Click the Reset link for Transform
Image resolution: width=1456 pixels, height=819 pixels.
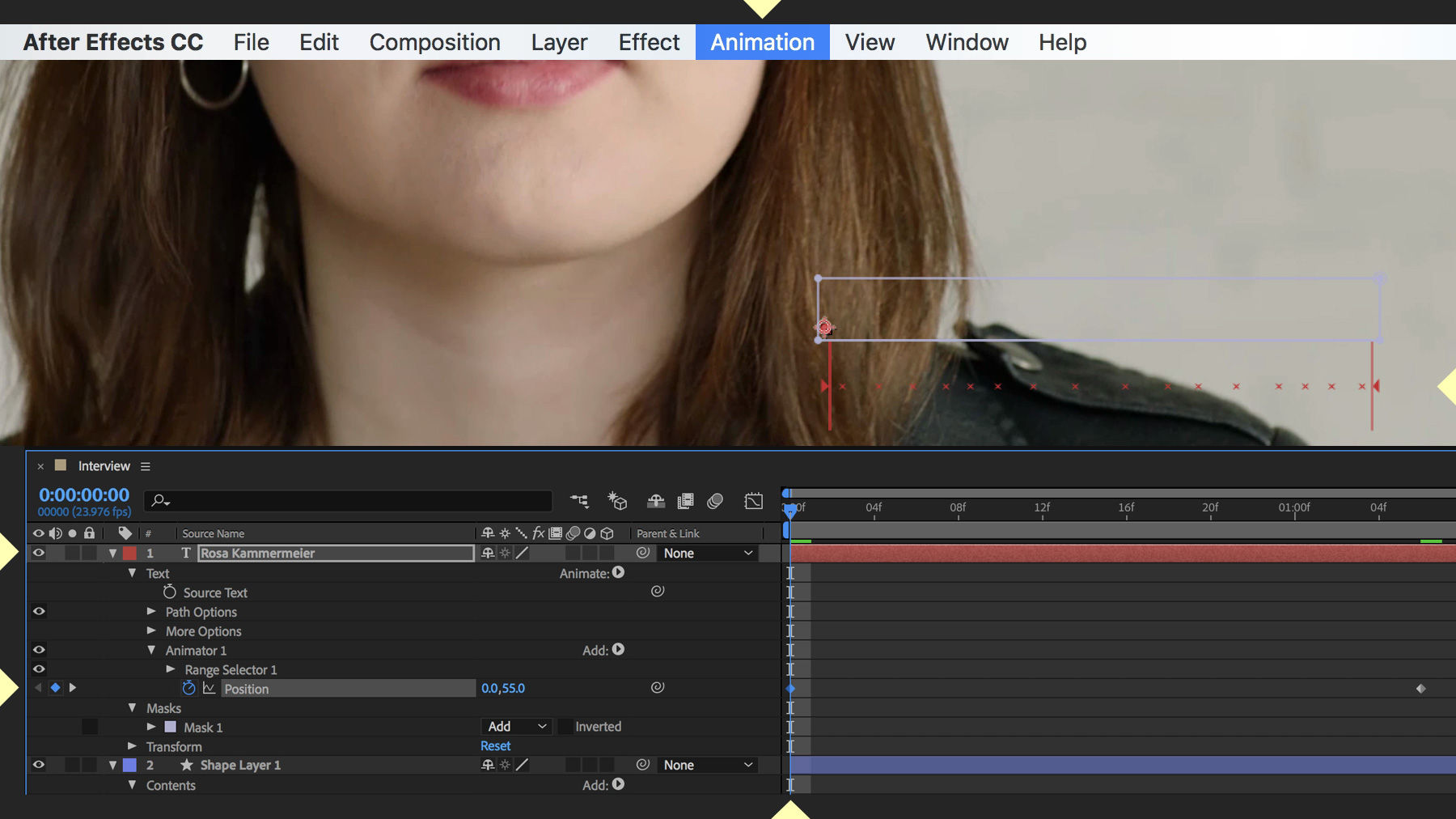[495, 745]
